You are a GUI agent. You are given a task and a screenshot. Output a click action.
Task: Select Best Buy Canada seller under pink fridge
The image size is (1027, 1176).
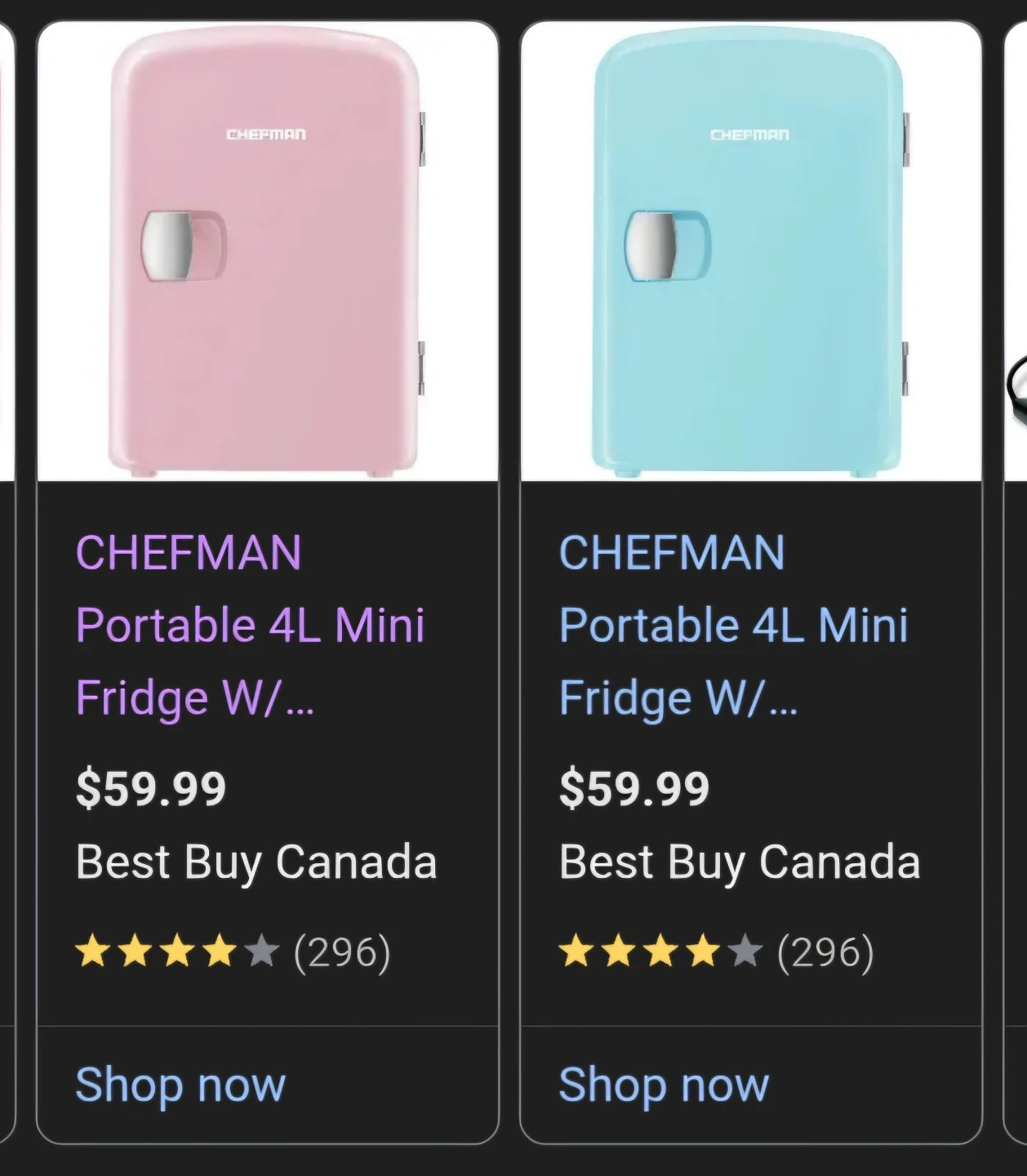point(256,862)
